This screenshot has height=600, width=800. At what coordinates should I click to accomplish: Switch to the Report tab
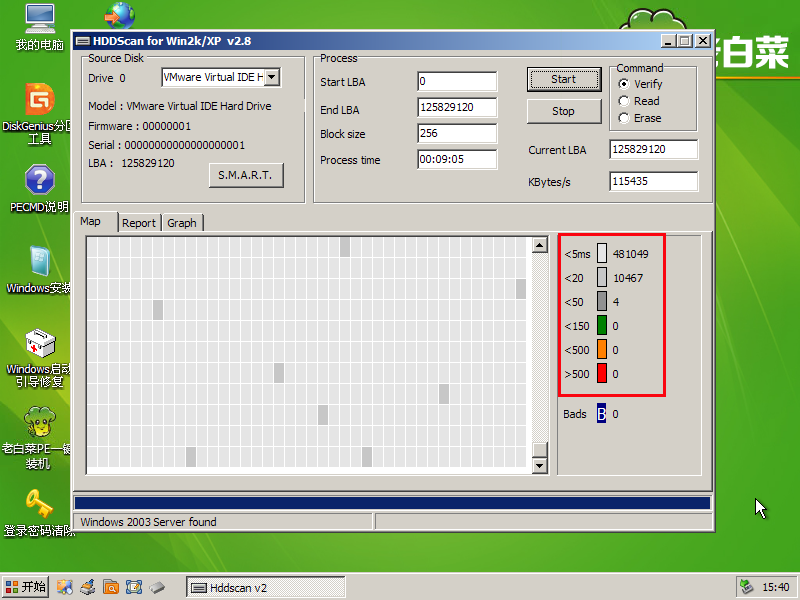click(139, 223)
